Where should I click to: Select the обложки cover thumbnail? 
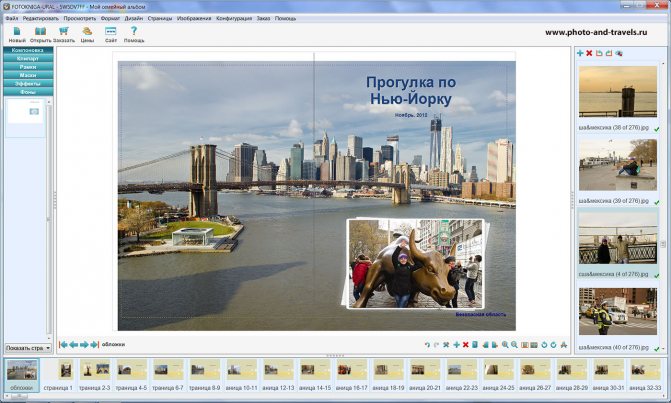coord(22,375)
